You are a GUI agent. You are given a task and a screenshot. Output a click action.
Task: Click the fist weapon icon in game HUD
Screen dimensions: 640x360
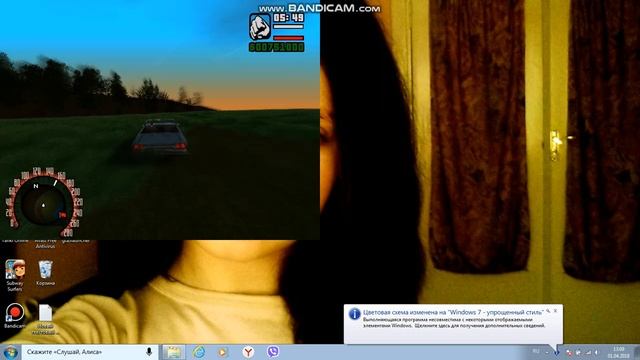point(260,27)
